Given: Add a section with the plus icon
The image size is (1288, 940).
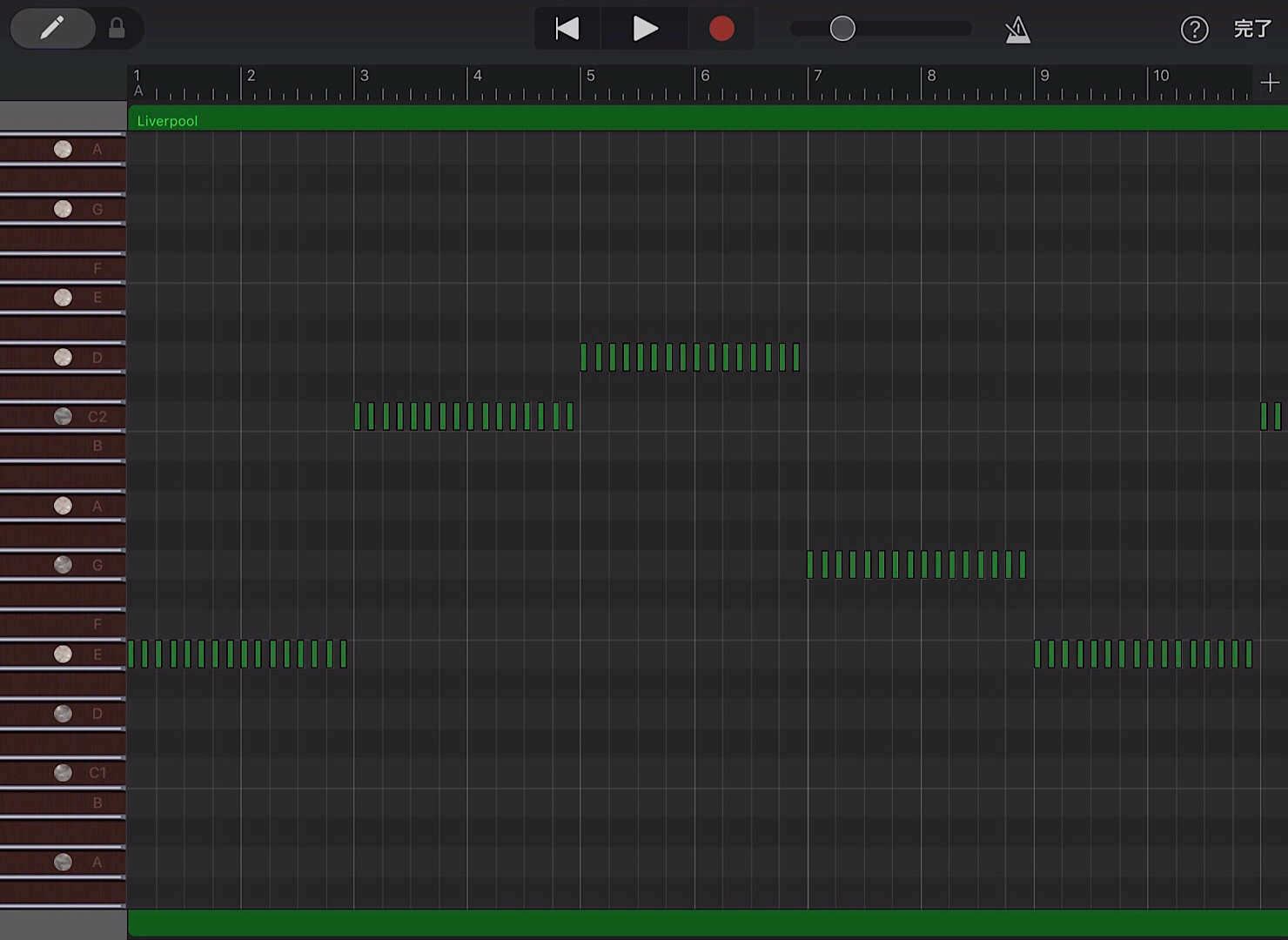Looking at the screenshot, I should click(1270, 83).
